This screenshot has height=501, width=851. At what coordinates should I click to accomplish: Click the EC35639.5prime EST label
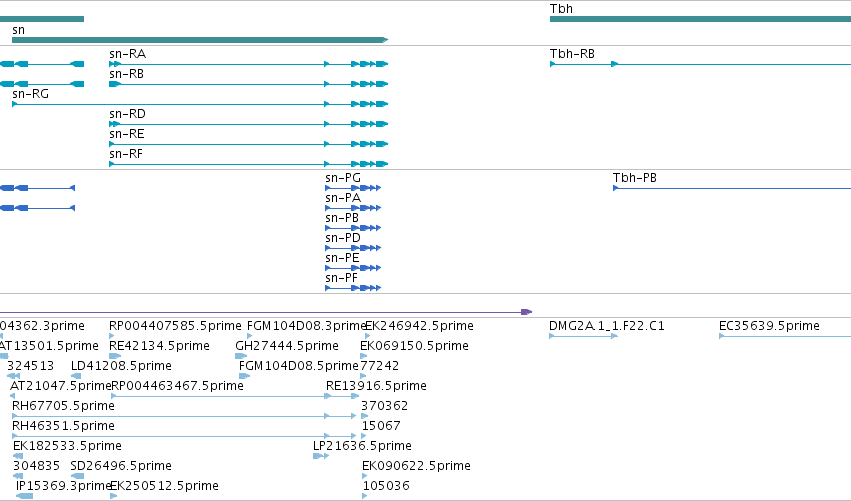[769, 326]
